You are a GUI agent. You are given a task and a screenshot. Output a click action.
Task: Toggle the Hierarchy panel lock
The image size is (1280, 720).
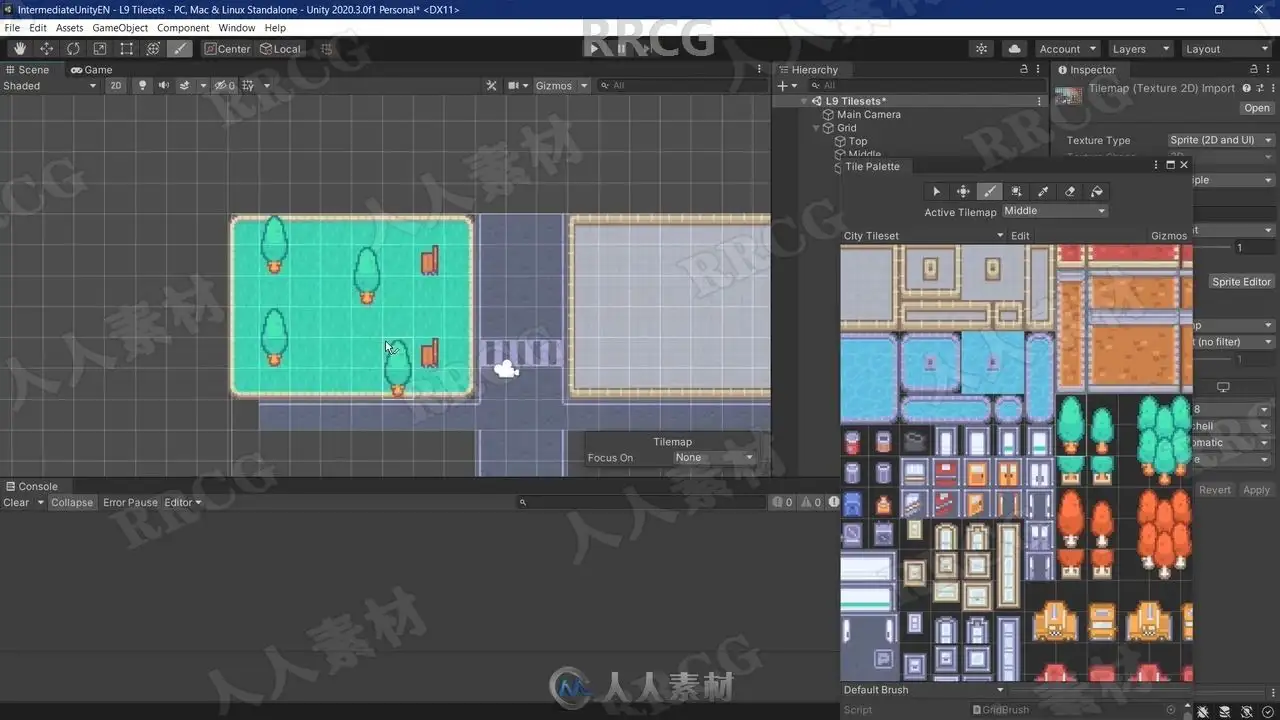(1023, 69)
